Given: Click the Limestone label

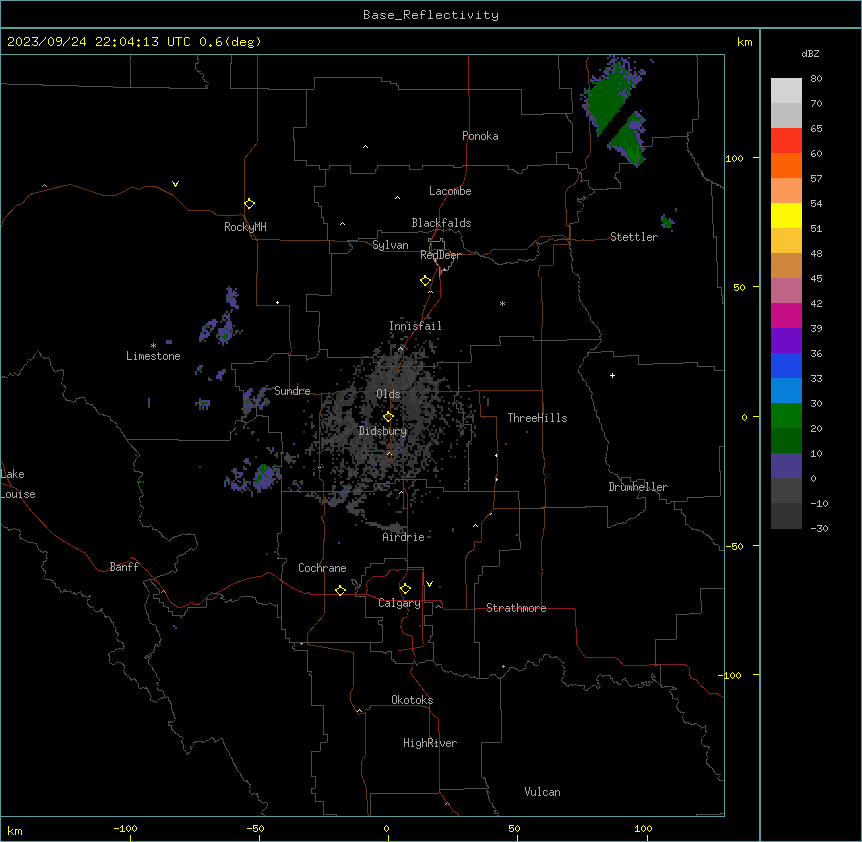Looking at the screenshot, I should [153, 356].
